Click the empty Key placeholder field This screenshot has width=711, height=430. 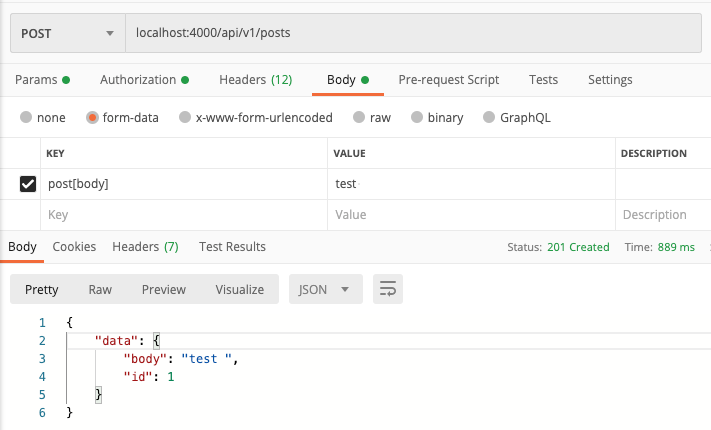tap(184, 215)
